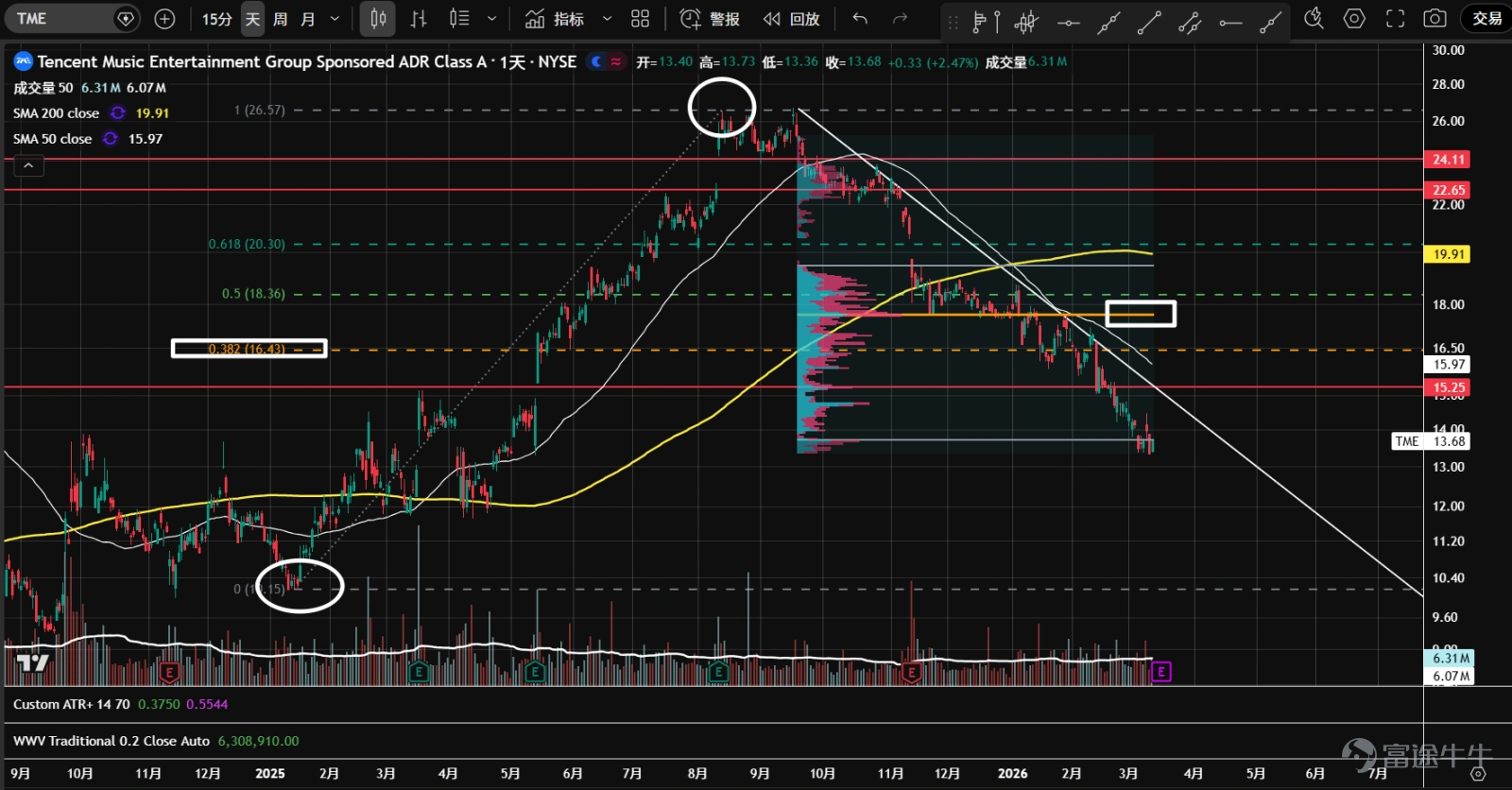Select the candlestick chart type
The image size is (1512, 790).
pos(378,19)
